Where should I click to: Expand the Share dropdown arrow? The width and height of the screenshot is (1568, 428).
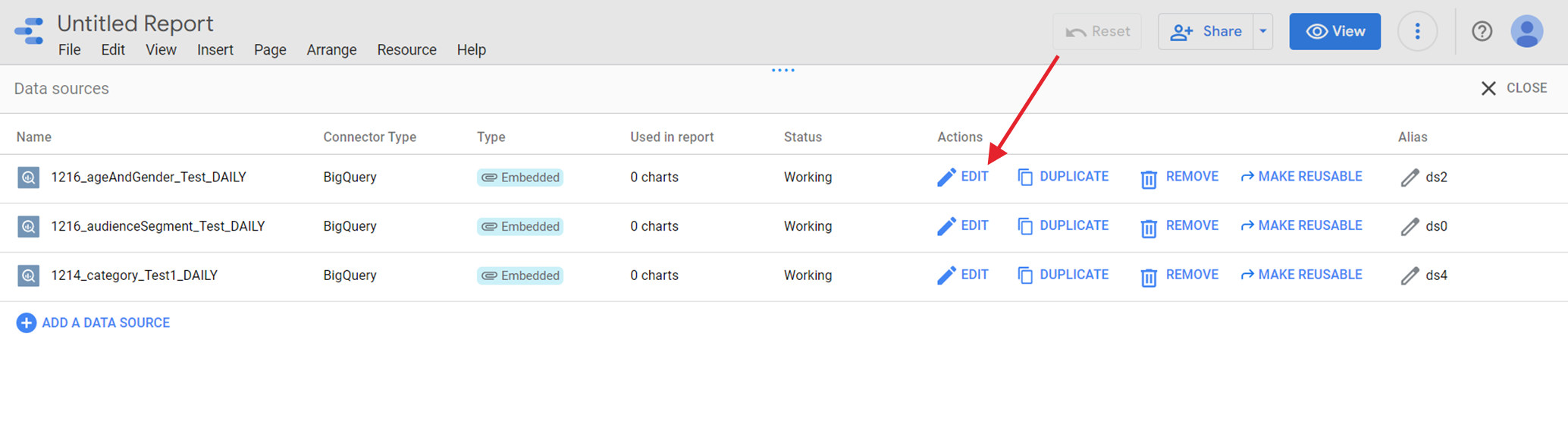[x=1263, y=32]
